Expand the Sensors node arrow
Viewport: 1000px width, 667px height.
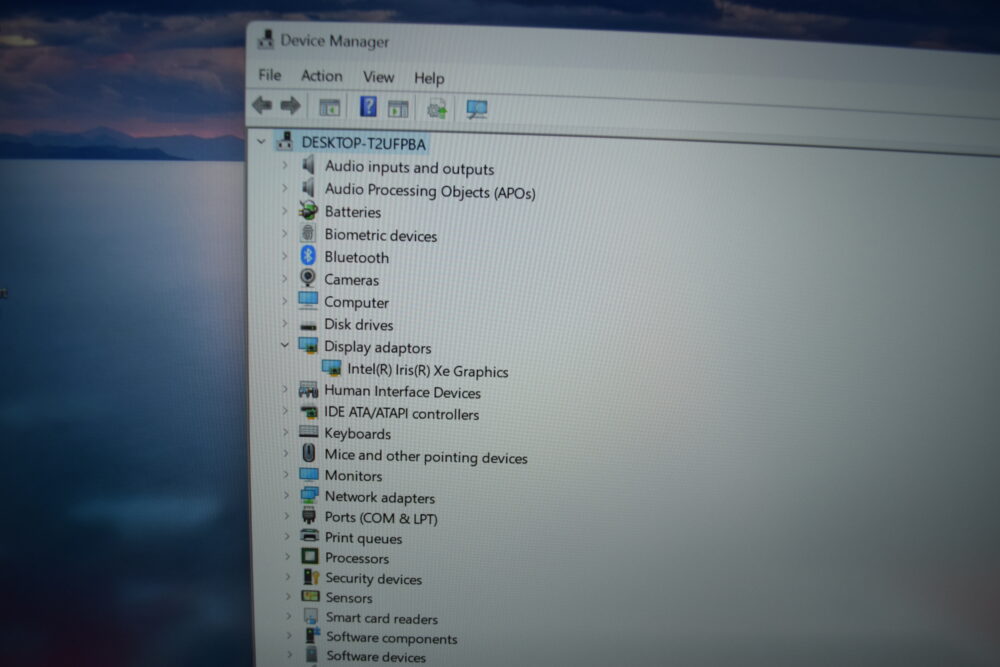click(288, 596)
